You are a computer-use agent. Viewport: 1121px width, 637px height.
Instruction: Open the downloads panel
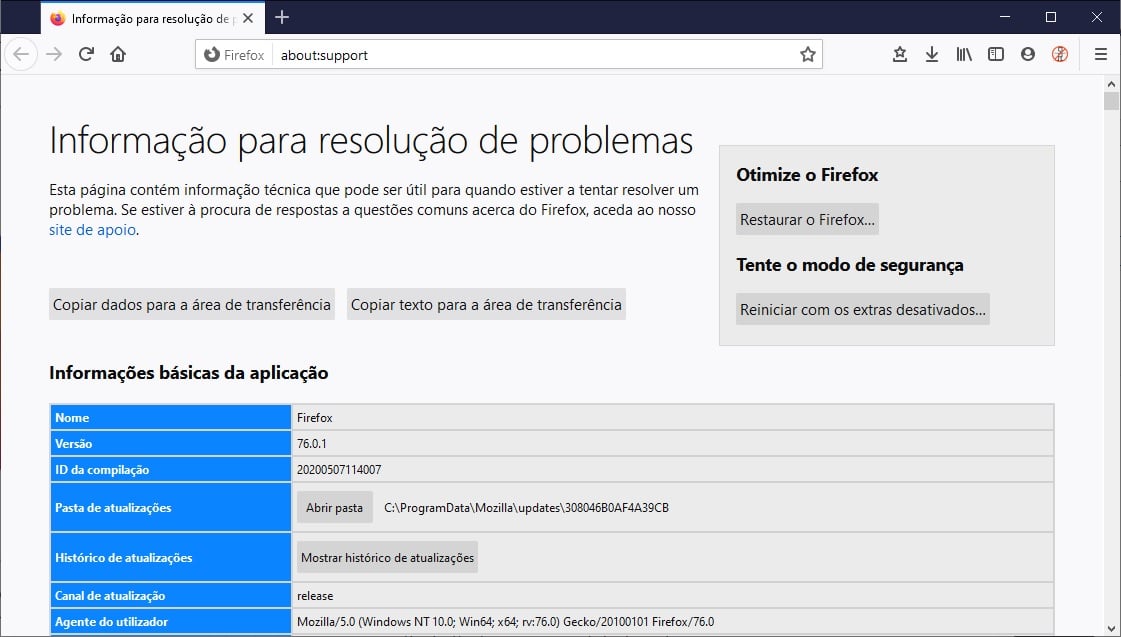click(x=932, y=54)
